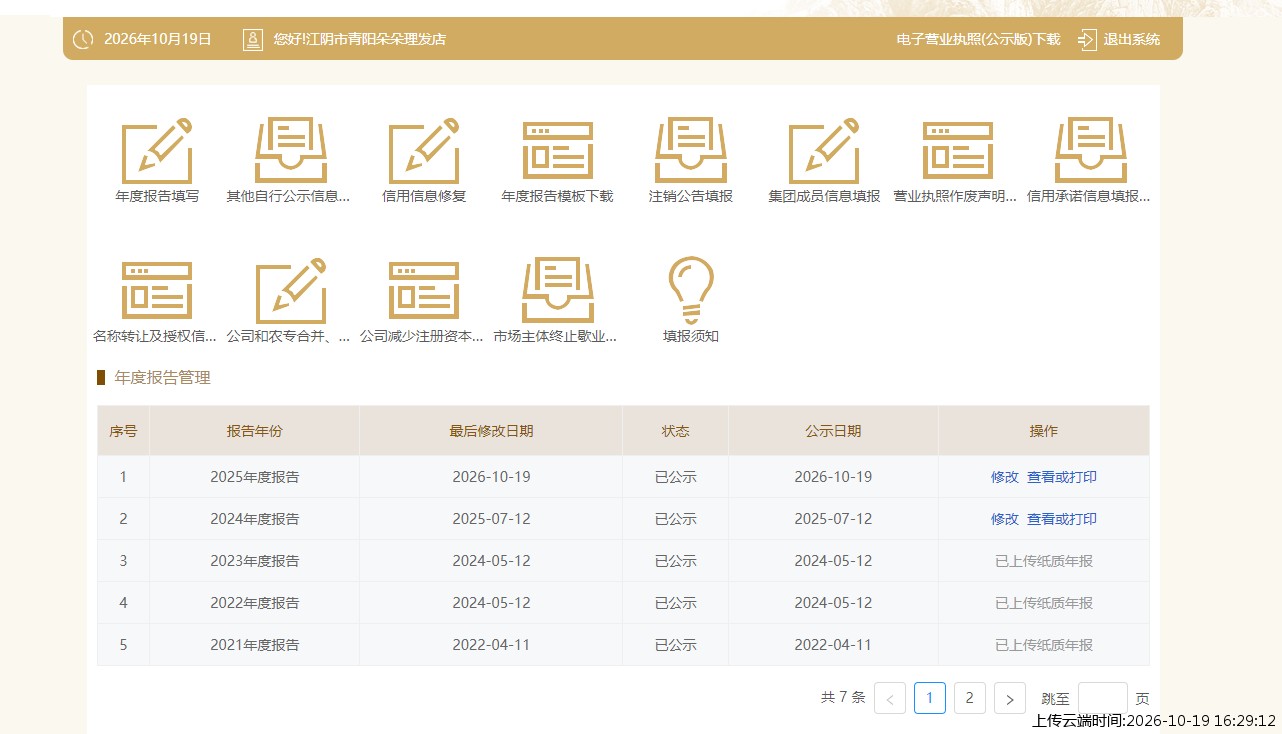1282x734 pixels.
Task: Open 公司和农专合并 pencil icon
Action: [290, 291]
